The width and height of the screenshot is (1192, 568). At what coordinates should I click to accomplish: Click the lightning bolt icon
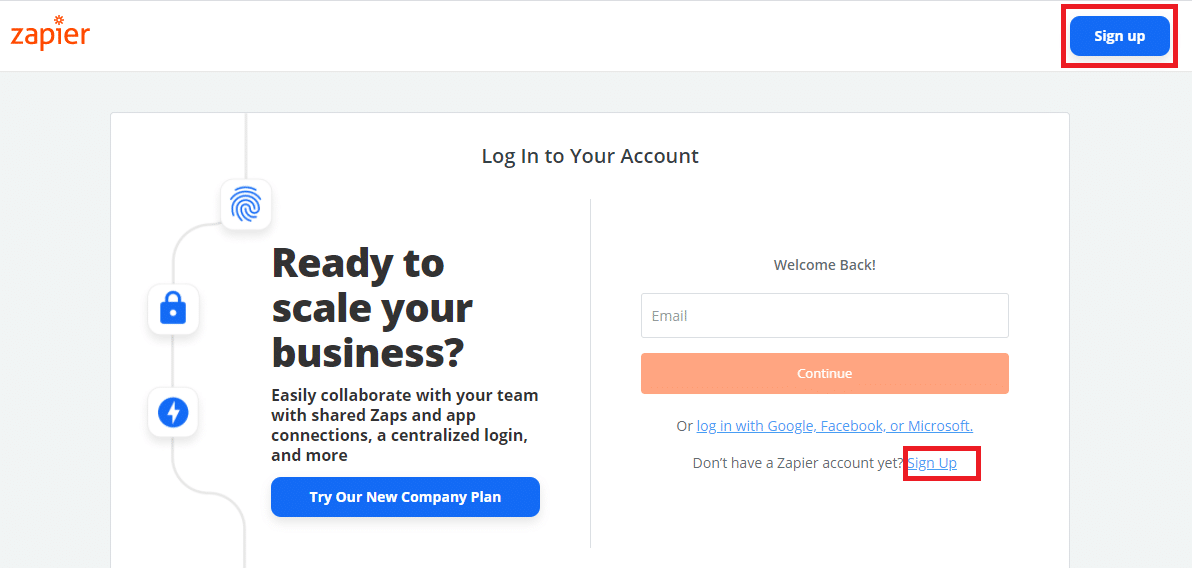tap(173, 412)
